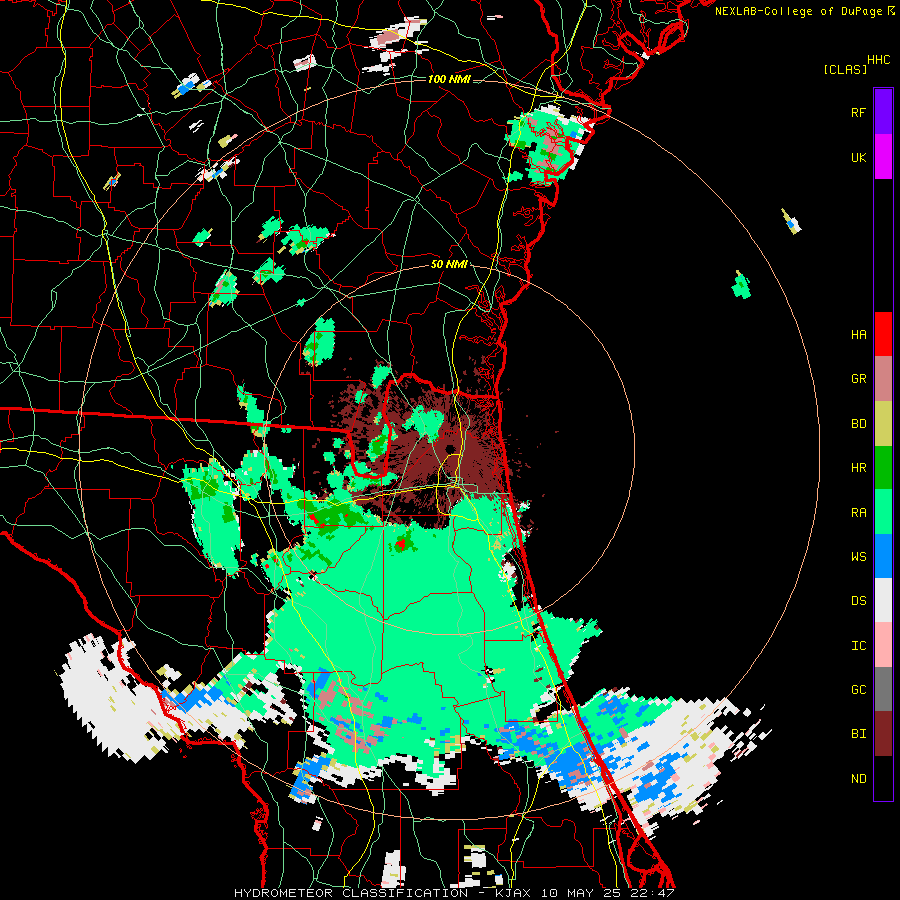Click the RF legend label
This screenshot has height=900, width=900.
coord(858,112)
